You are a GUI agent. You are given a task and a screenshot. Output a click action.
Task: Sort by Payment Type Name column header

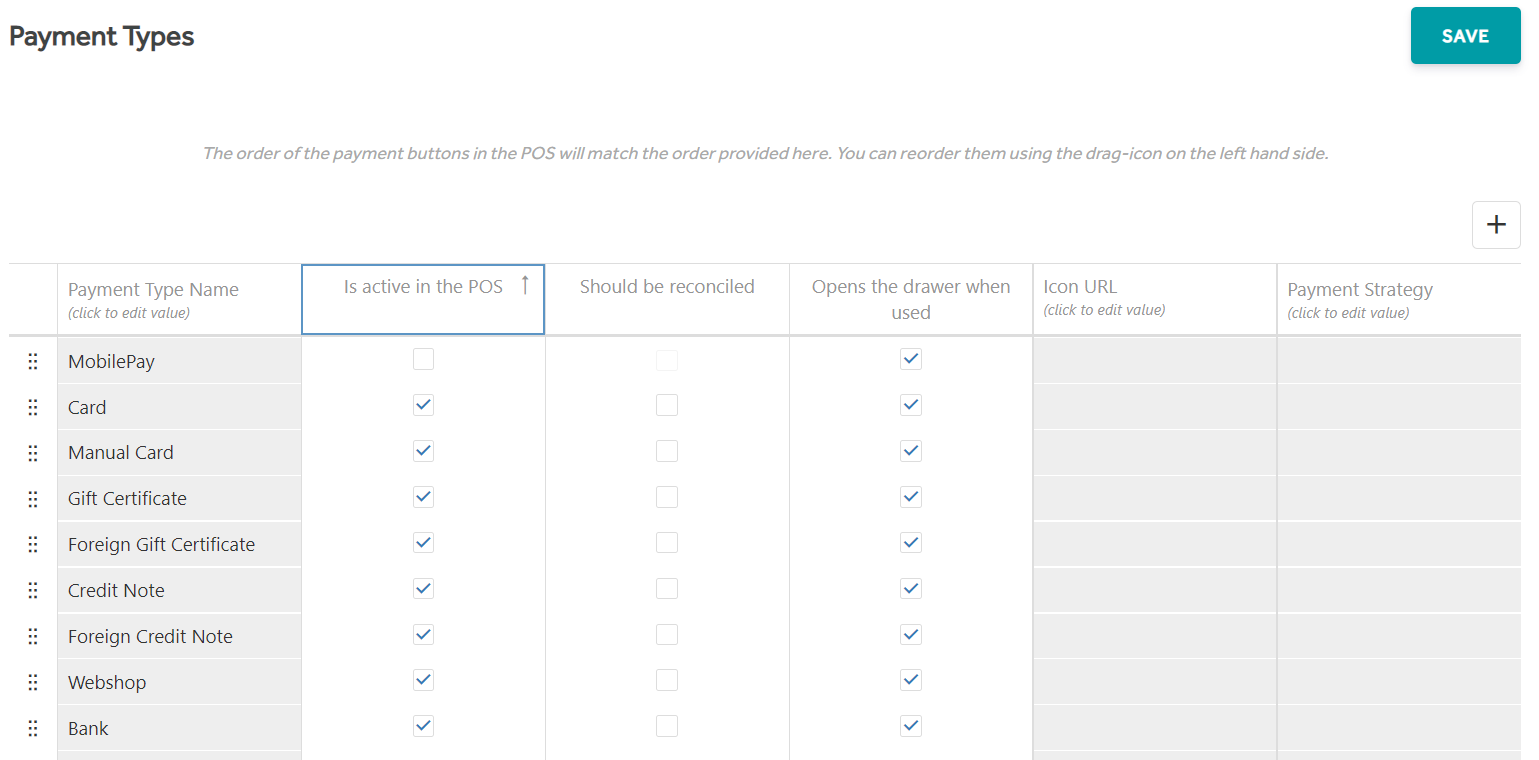pyautogui.click(x=179, y=299)
